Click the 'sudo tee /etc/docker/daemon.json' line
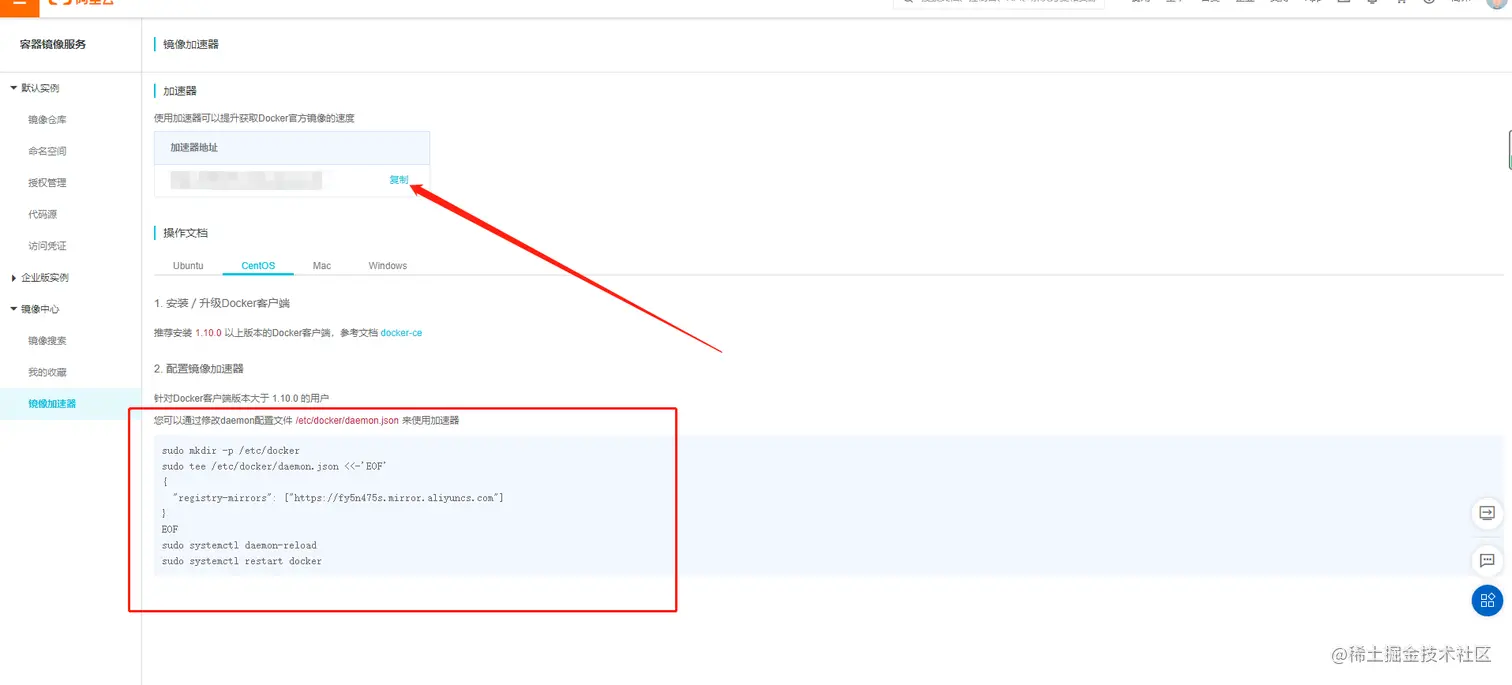1512x685 pixels. pos(274,467)
